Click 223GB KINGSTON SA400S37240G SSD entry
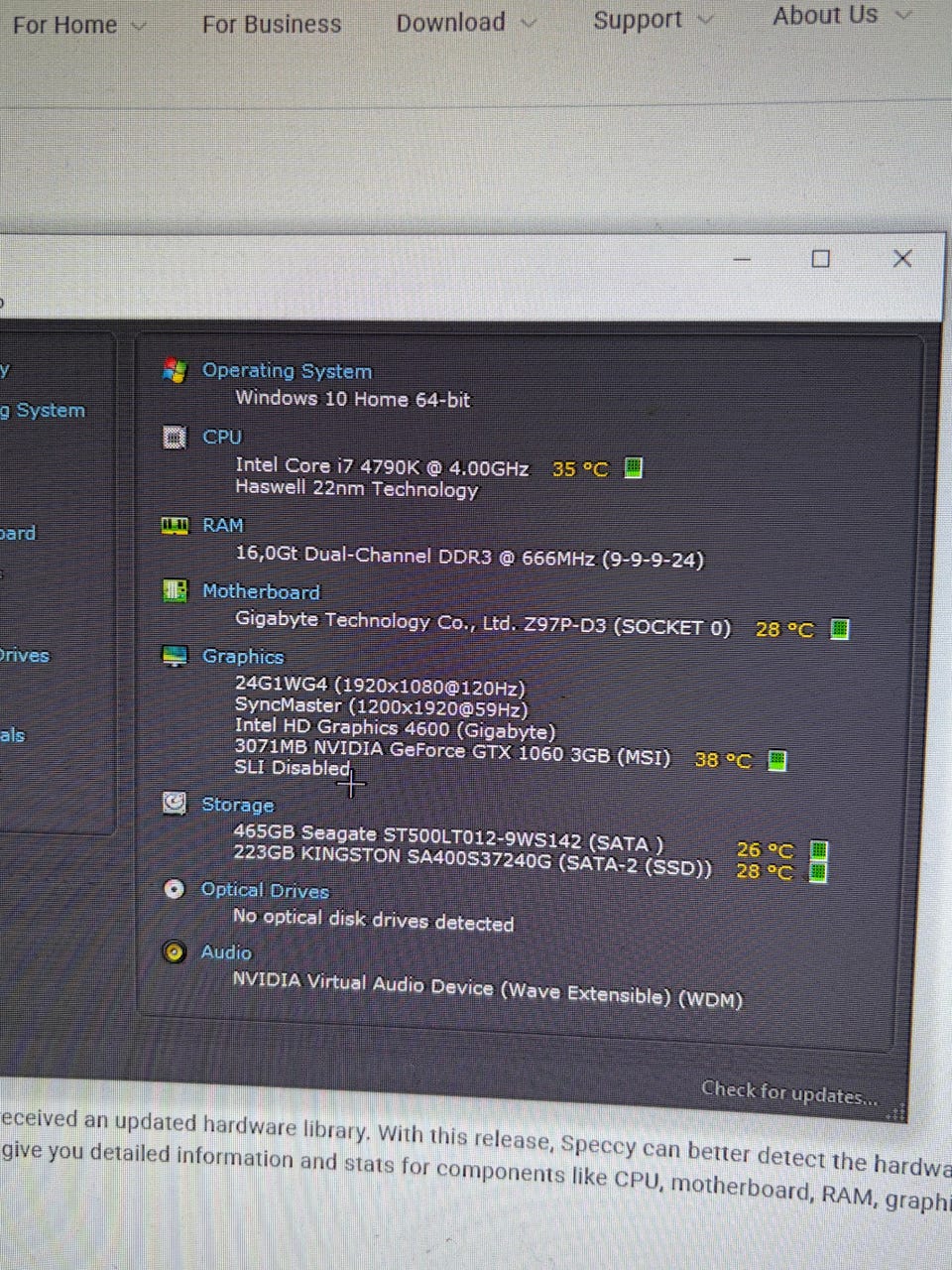952x1270 pixels. point(472,860)
